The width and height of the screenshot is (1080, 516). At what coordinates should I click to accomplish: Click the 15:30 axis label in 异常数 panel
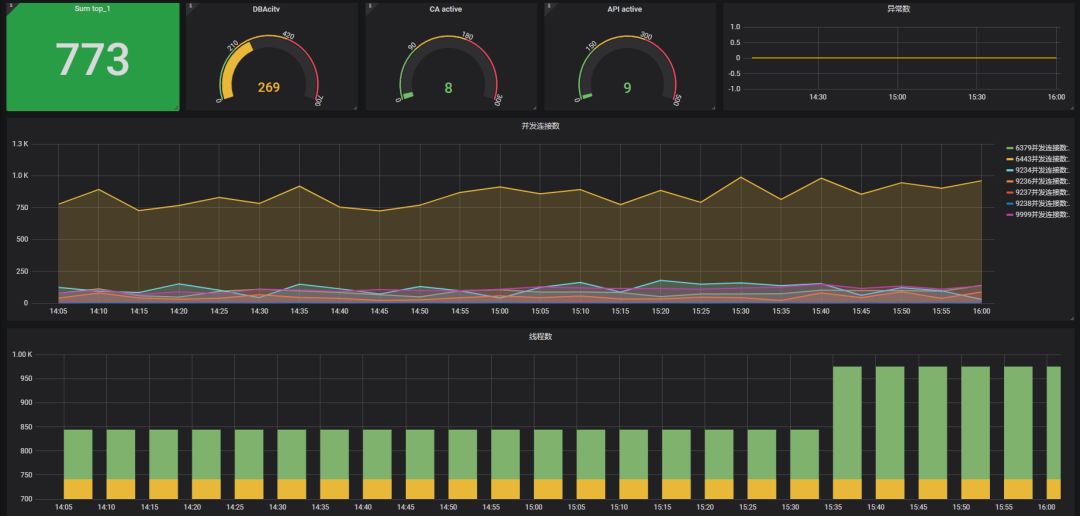click(977, 97)
